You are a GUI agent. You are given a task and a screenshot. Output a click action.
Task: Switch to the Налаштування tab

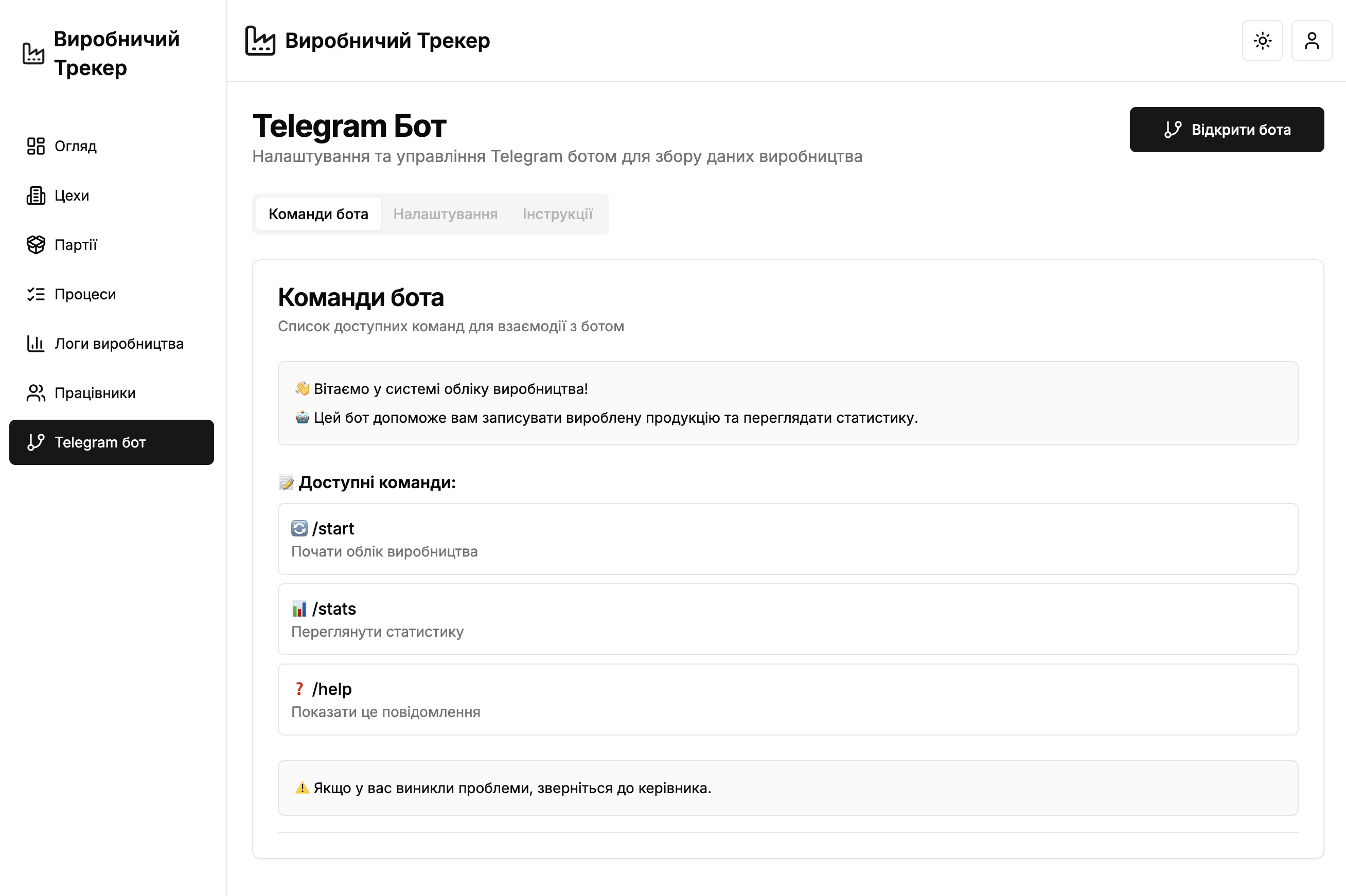click(445, 214)
